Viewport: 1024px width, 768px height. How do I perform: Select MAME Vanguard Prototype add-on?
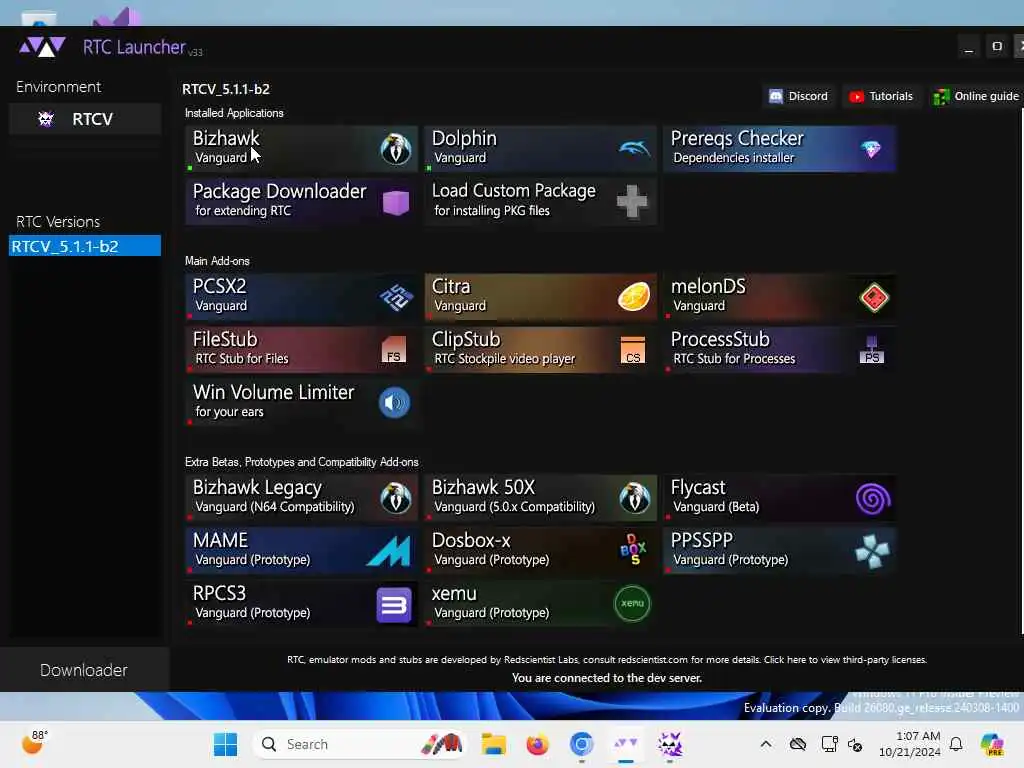point(301,551)
